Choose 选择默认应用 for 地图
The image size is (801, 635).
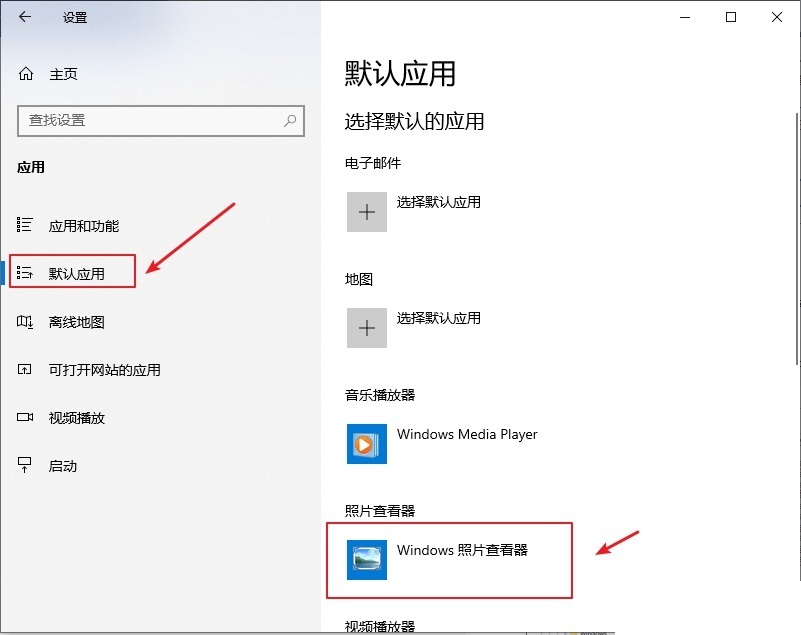[x=438, y=318]
